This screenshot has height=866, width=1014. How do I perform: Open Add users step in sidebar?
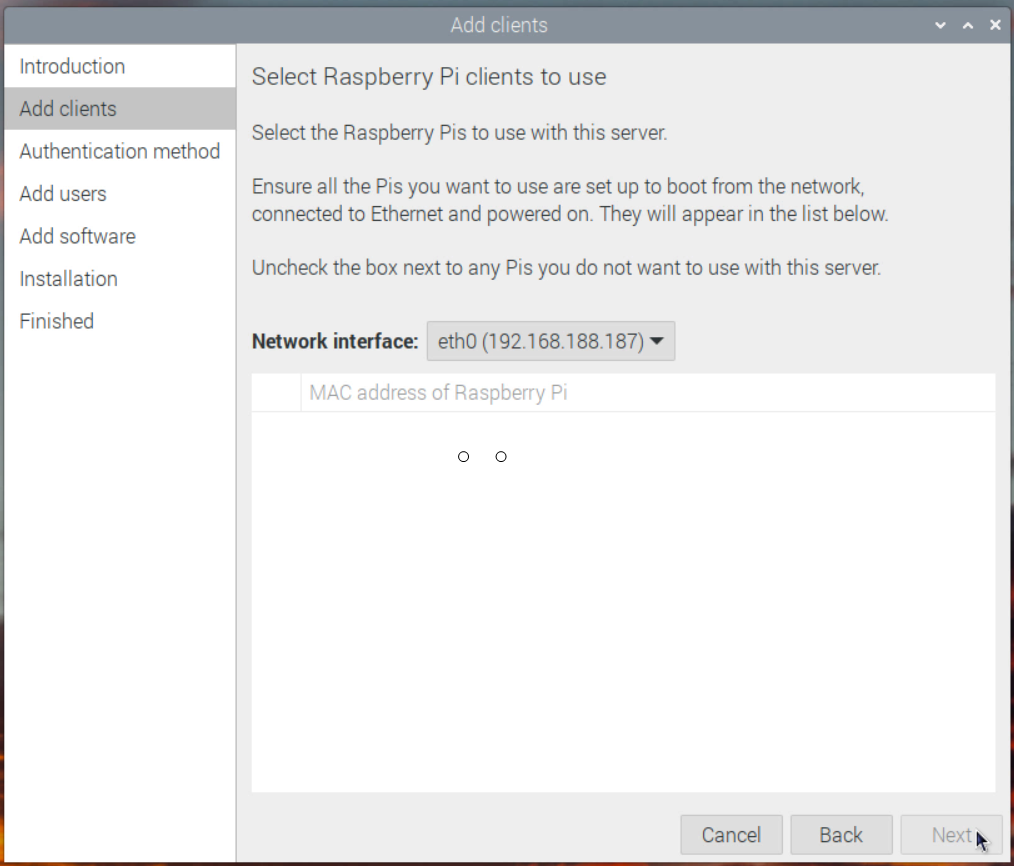[x=120, y=194]
